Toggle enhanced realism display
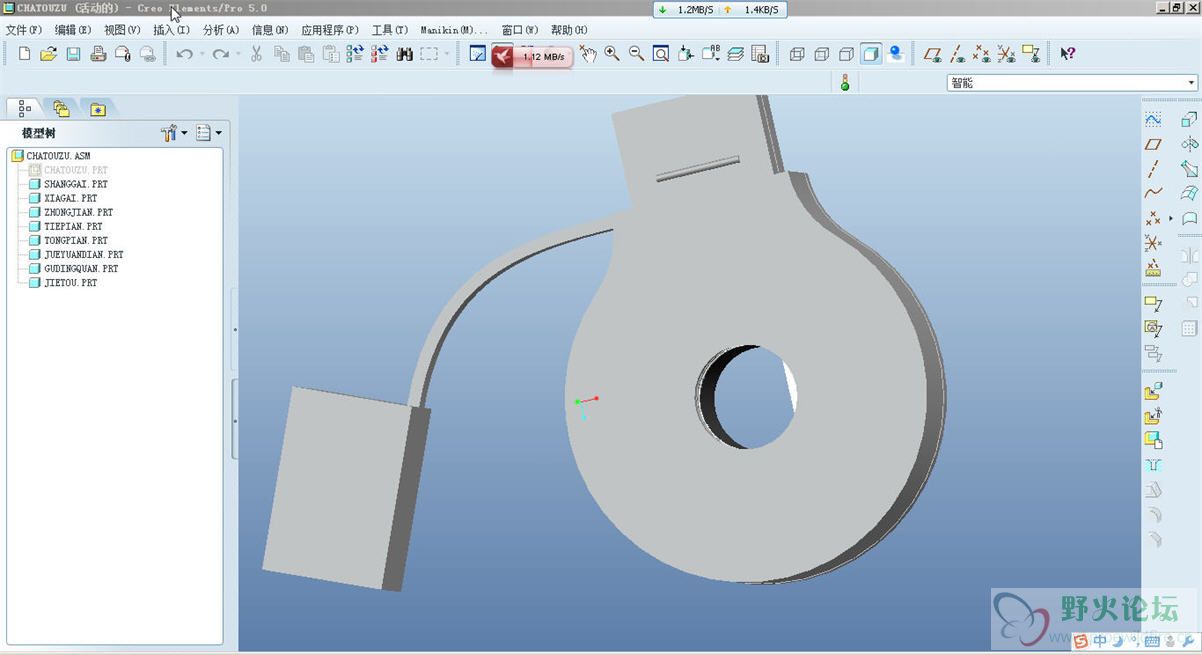The image size is (1202, 655). (896, 54)
